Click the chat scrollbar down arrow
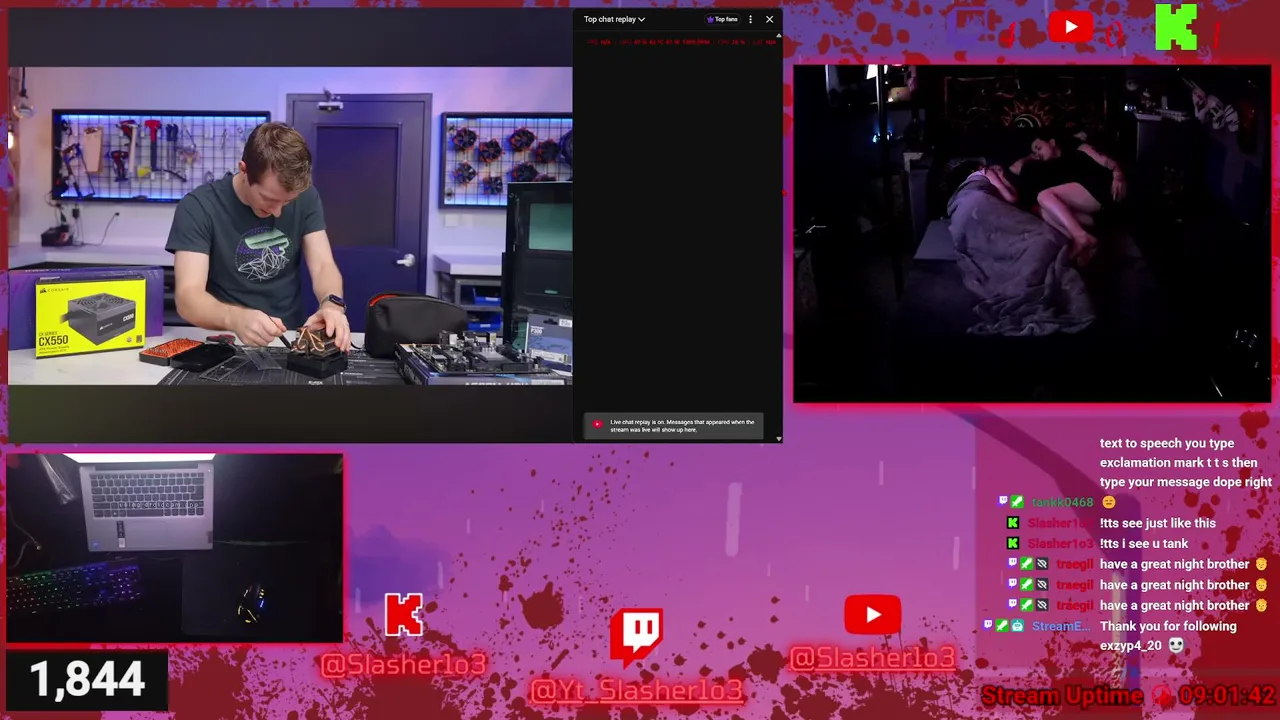Screen dimensions: 1280x720 click(x=779, y=438)
